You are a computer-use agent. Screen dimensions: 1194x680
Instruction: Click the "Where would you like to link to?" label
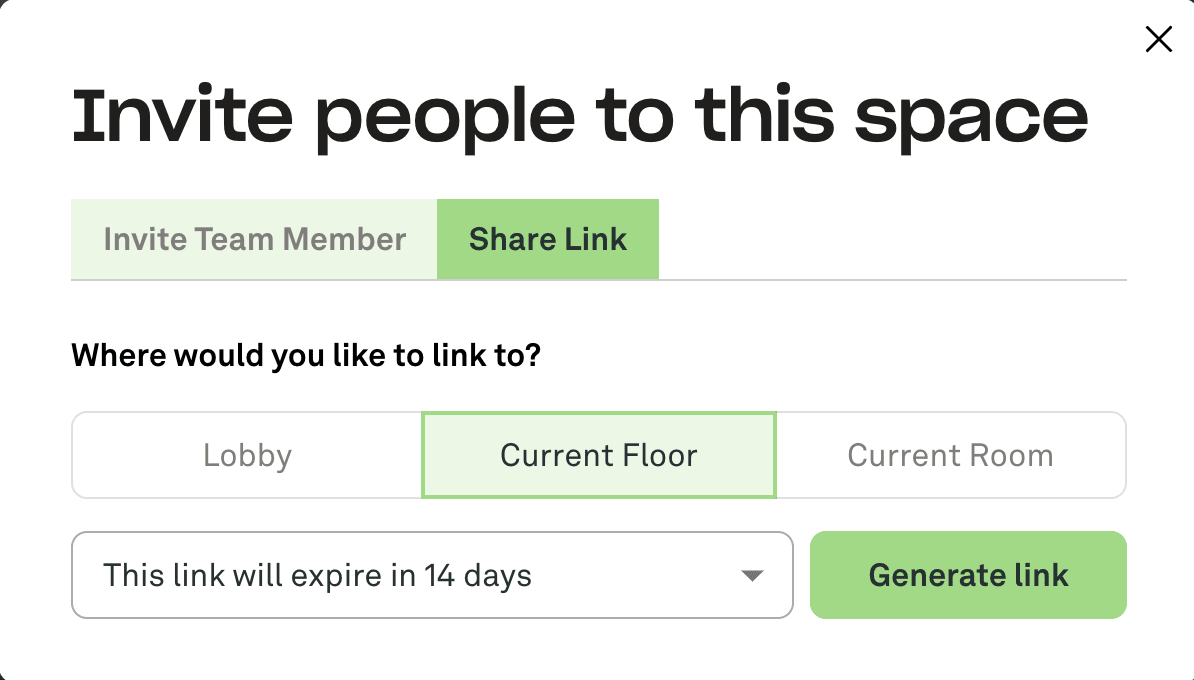point(306,355)
